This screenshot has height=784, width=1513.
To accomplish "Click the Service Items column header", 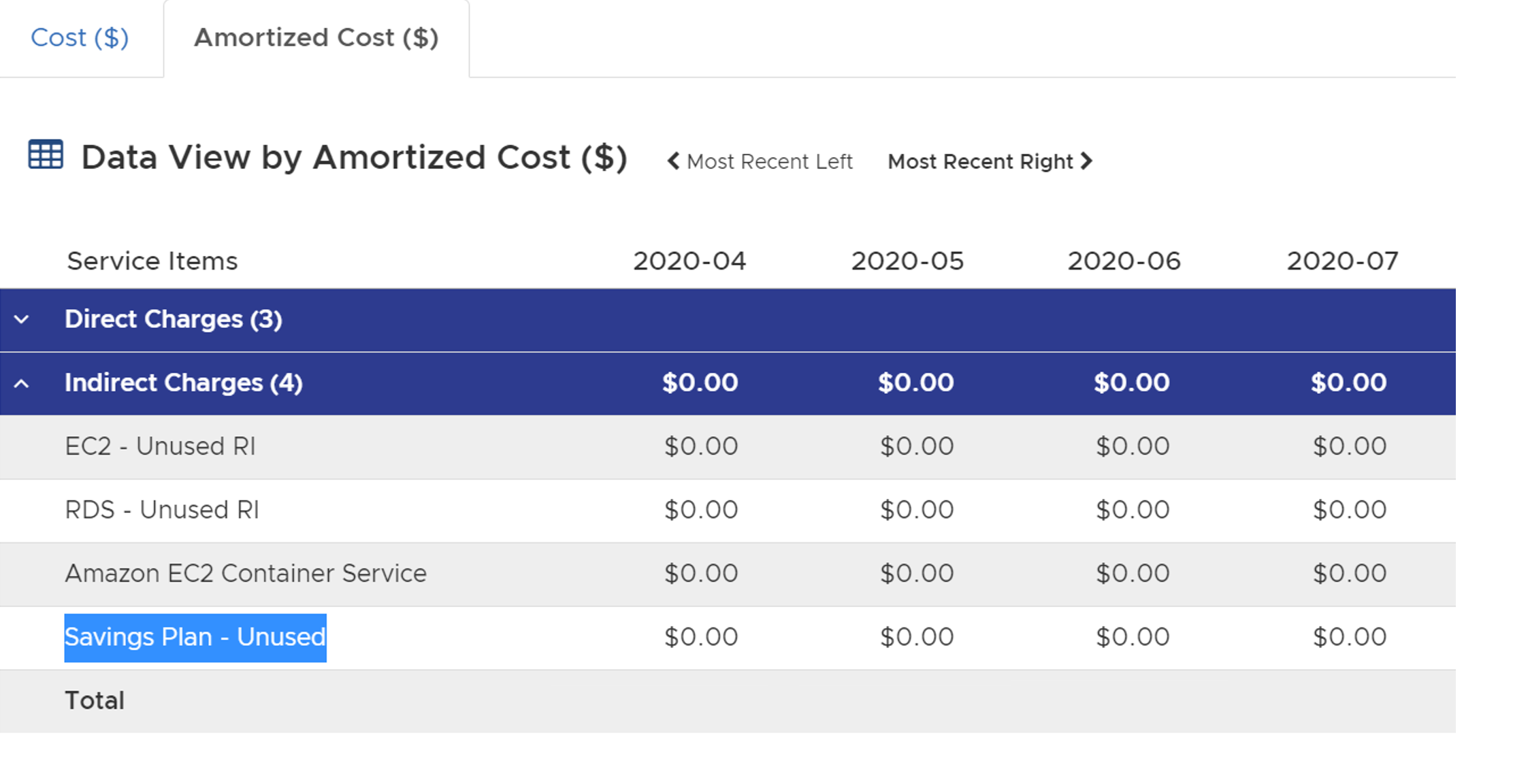I will click(152, 261).
